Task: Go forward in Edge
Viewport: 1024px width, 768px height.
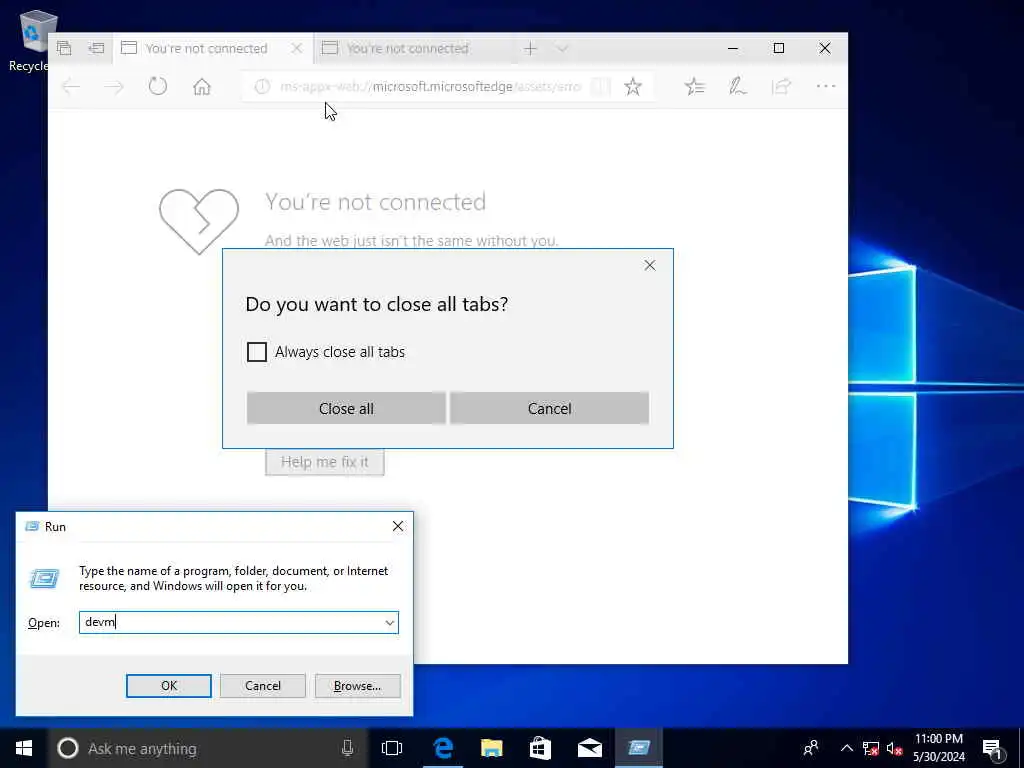Action: [114, 86]
